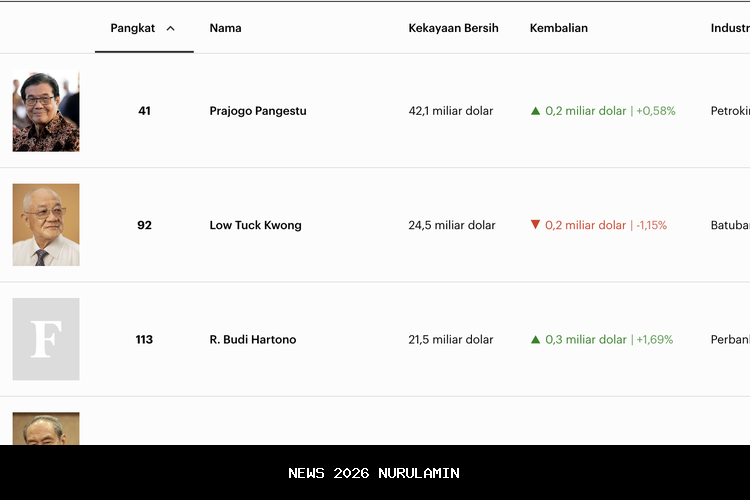
Task: Click the partially visible Industri column header
Action: [x=730, y=28]
